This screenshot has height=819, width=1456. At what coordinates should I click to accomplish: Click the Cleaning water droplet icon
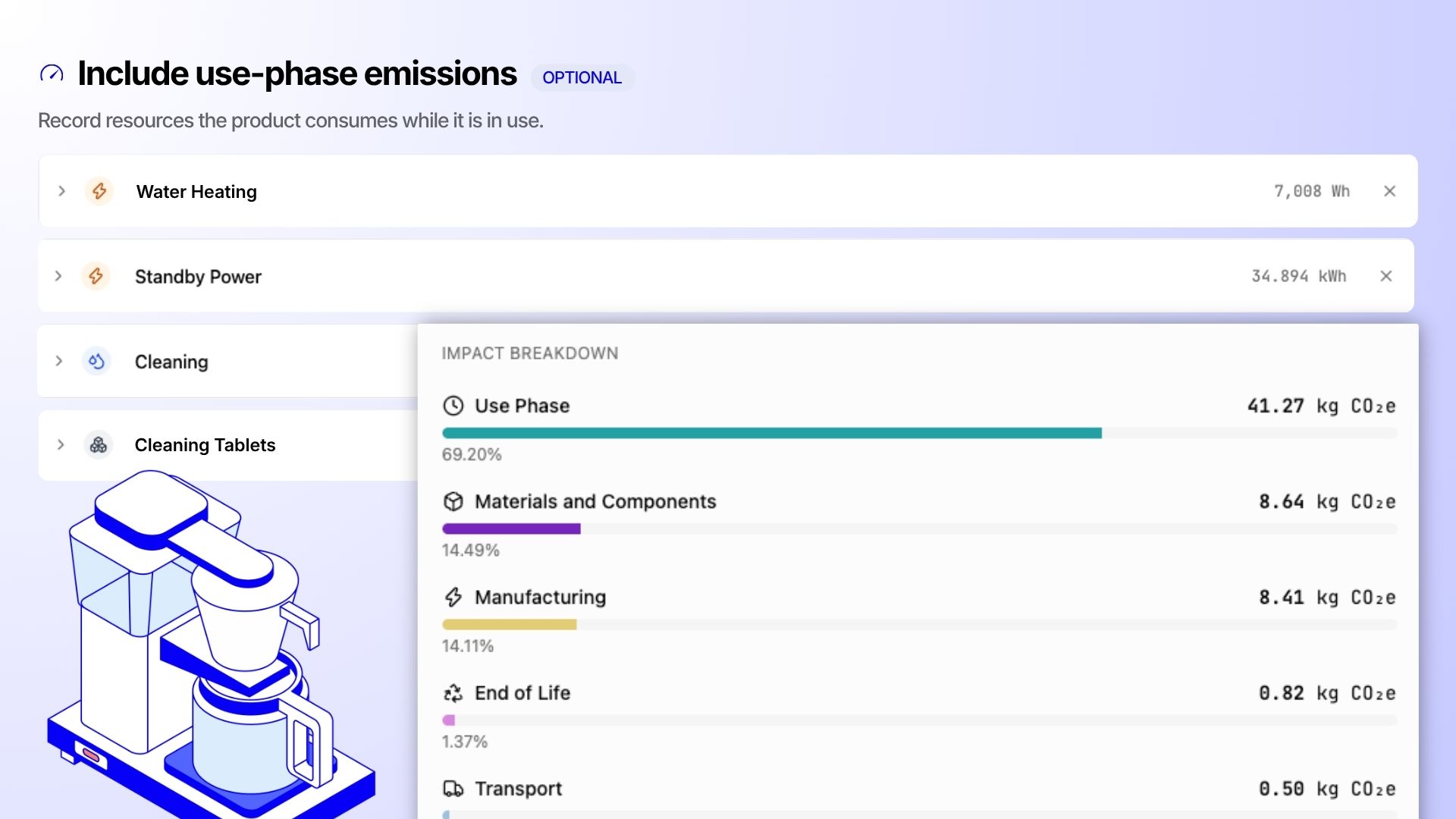click(x=96, y=361)
